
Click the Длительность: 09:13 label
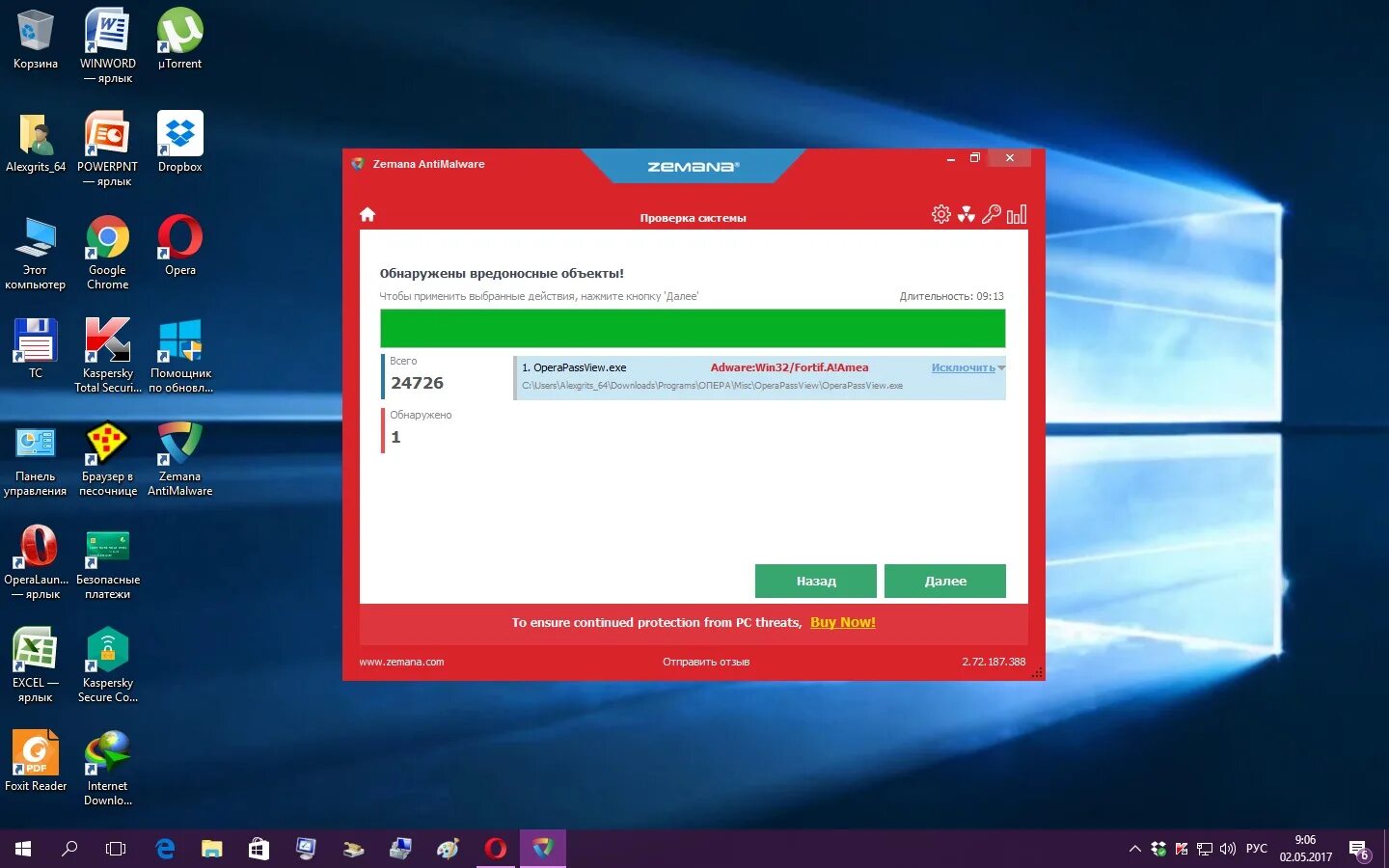(952, 296)
